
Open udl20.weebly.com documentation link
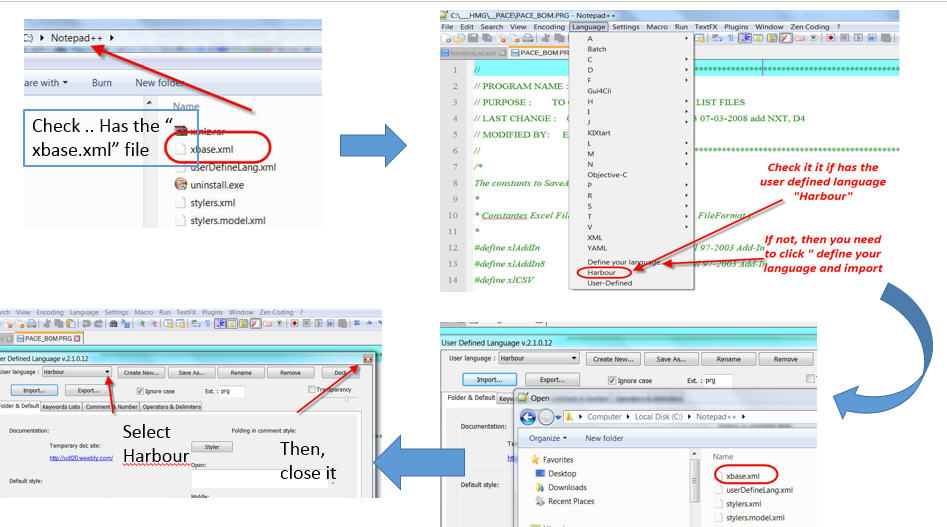click(x=81, y=458)
